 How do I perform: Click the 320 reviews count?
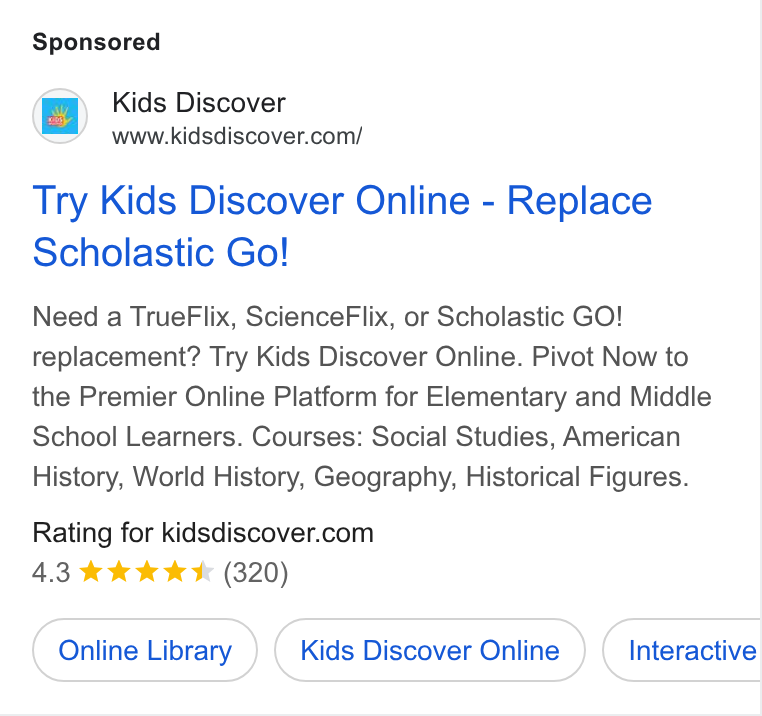pos(256,573)
